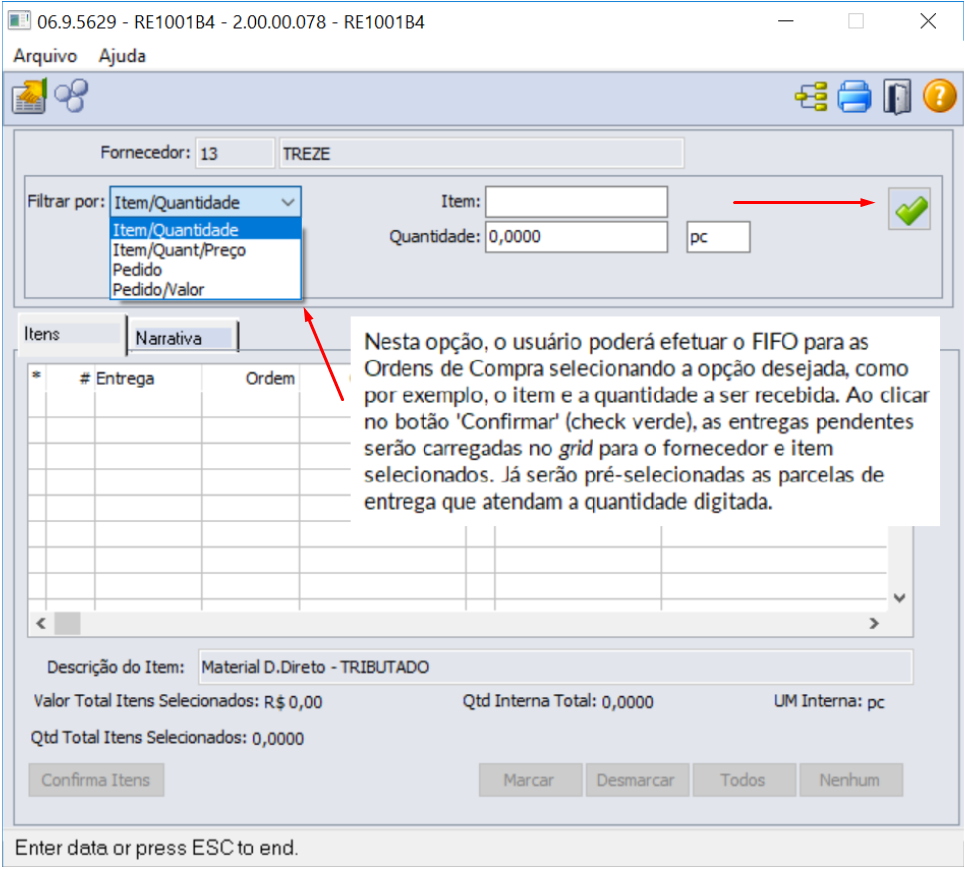This screenshot has height=870, width=965.
Task: Click the Qtd Interna Total value 0,0000
Action: pos(628,702)
